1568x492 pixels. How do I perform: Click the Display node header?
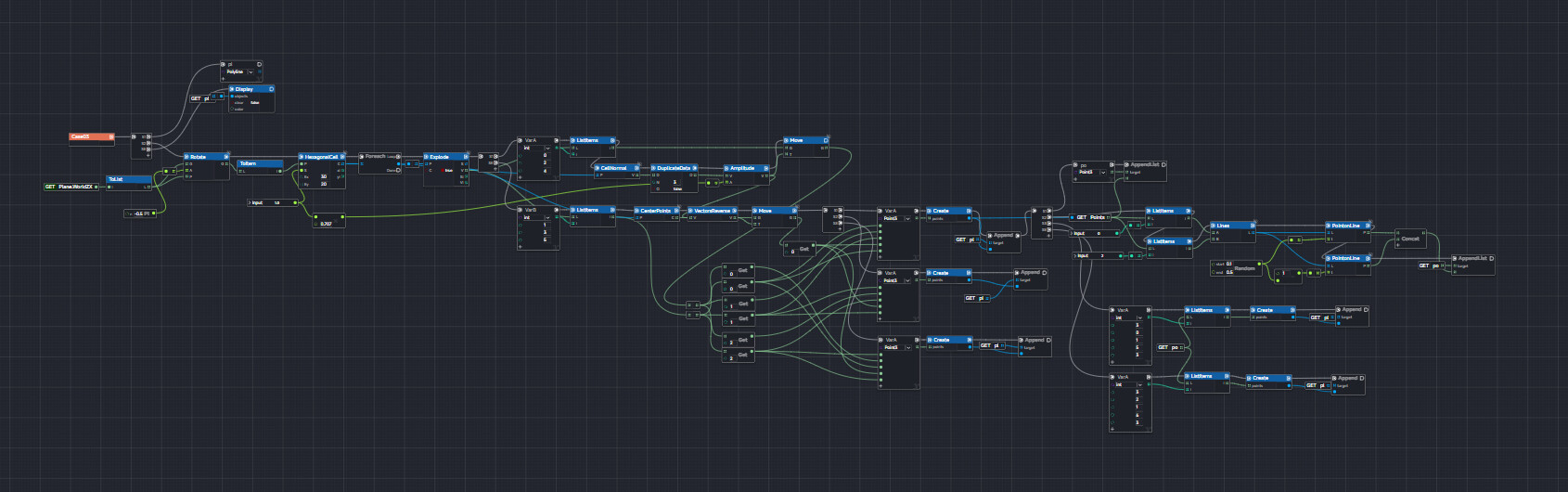(250, 89)
